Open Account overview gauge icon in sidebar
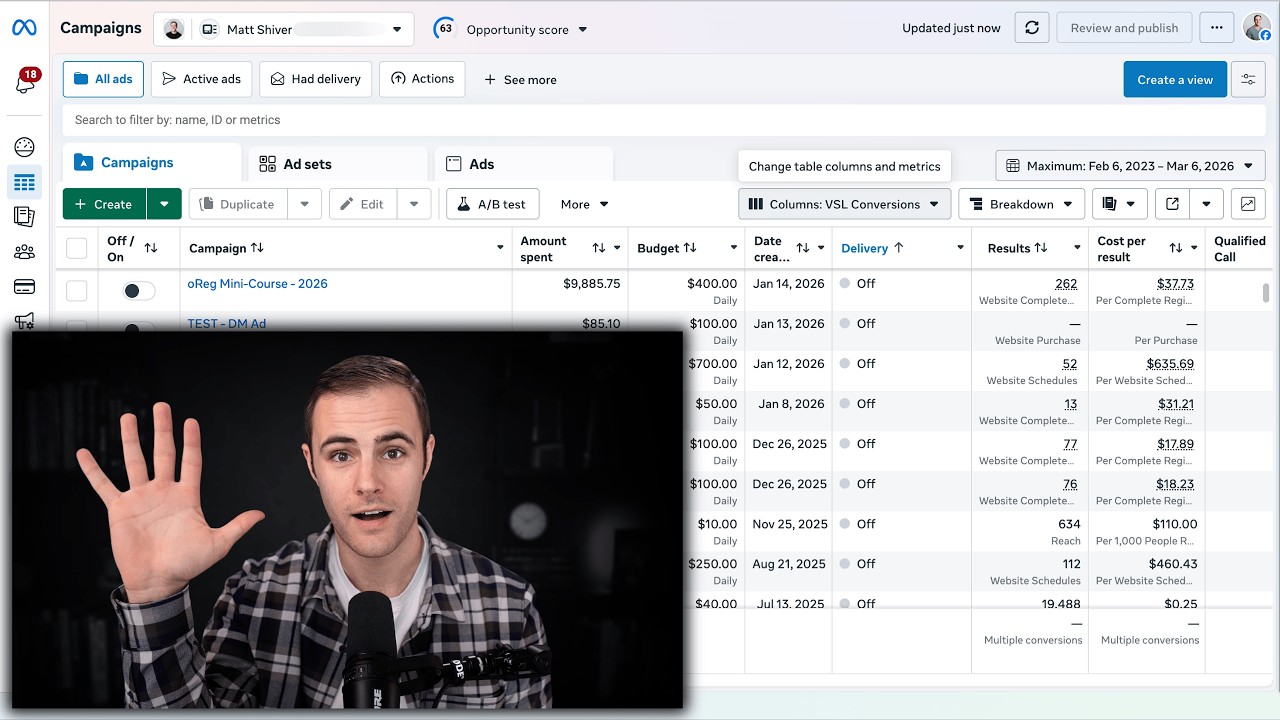Image resolution: width=1280 pixels, height=720 pixels. coord(24,147)
